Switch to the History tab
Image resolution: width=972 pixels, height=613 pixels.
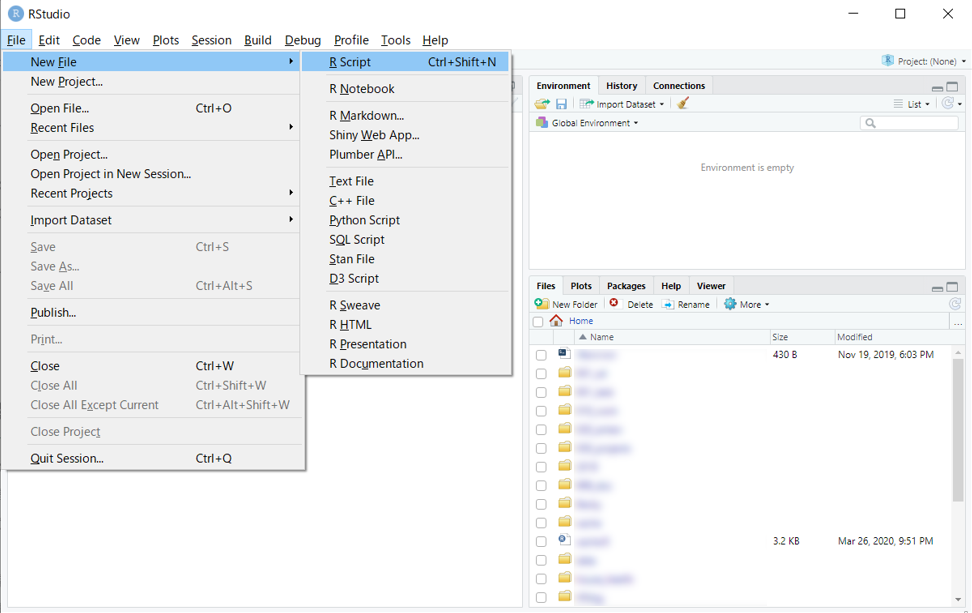pyautogui.click(x=621, y=86)
